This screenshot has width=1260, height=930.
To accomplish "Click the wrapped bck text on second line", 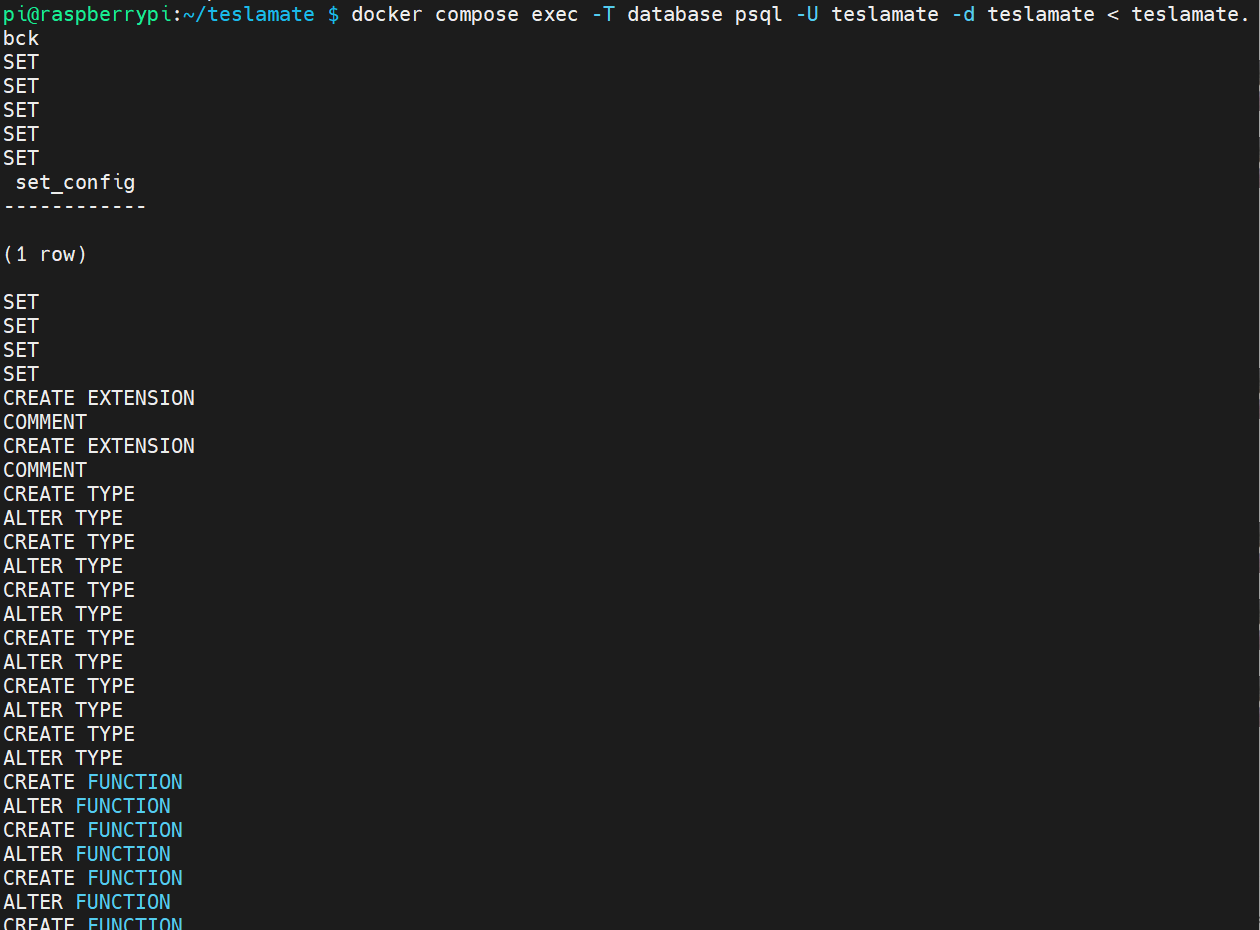I will (21, 38).
